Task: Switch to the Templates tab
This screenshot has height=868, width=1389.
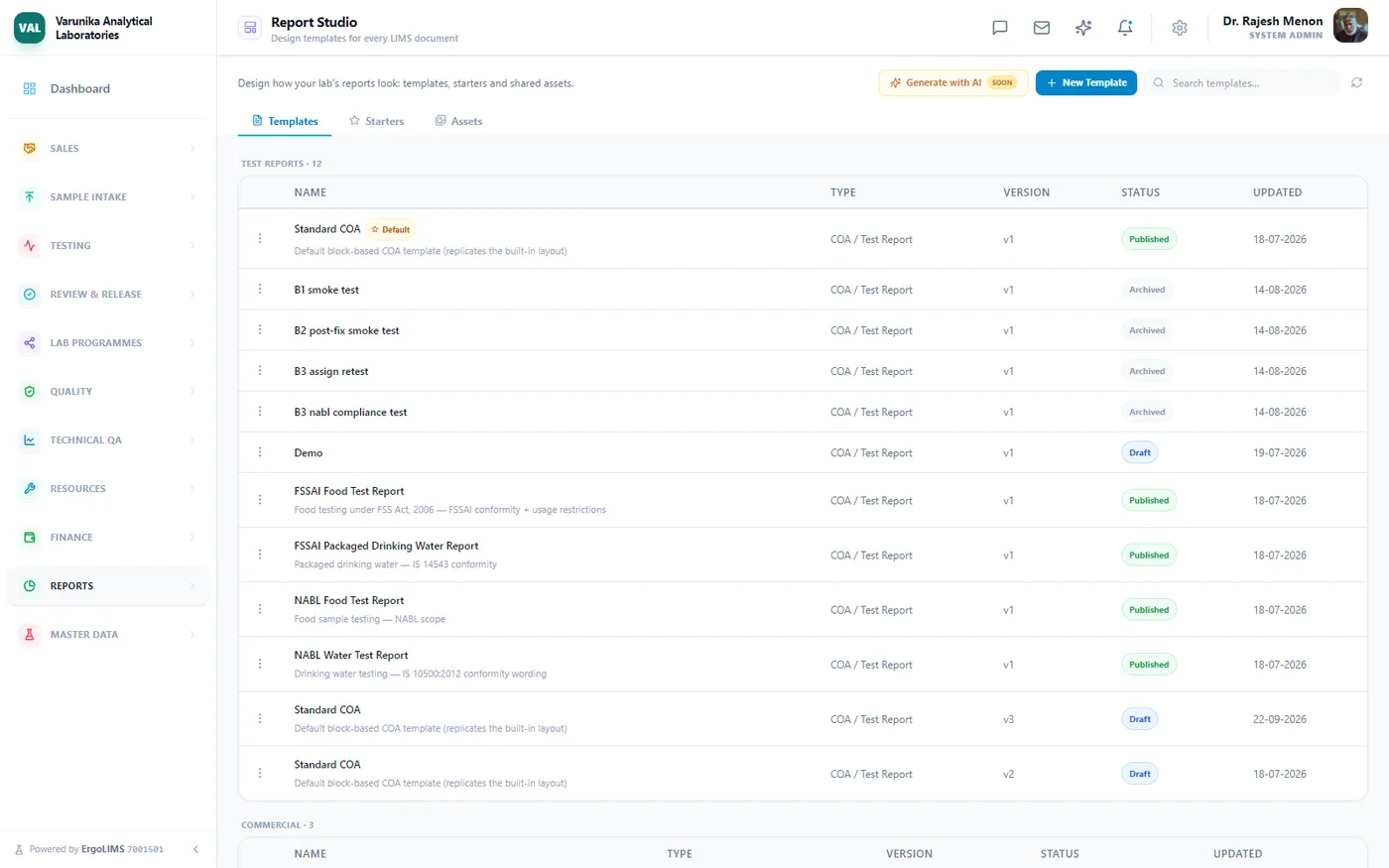Action: click(285, 121)
